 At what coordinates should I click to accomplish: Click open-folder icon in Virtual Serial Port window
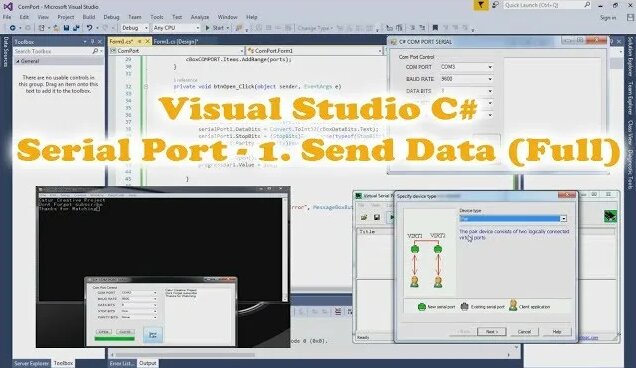[x=364, y=217]
